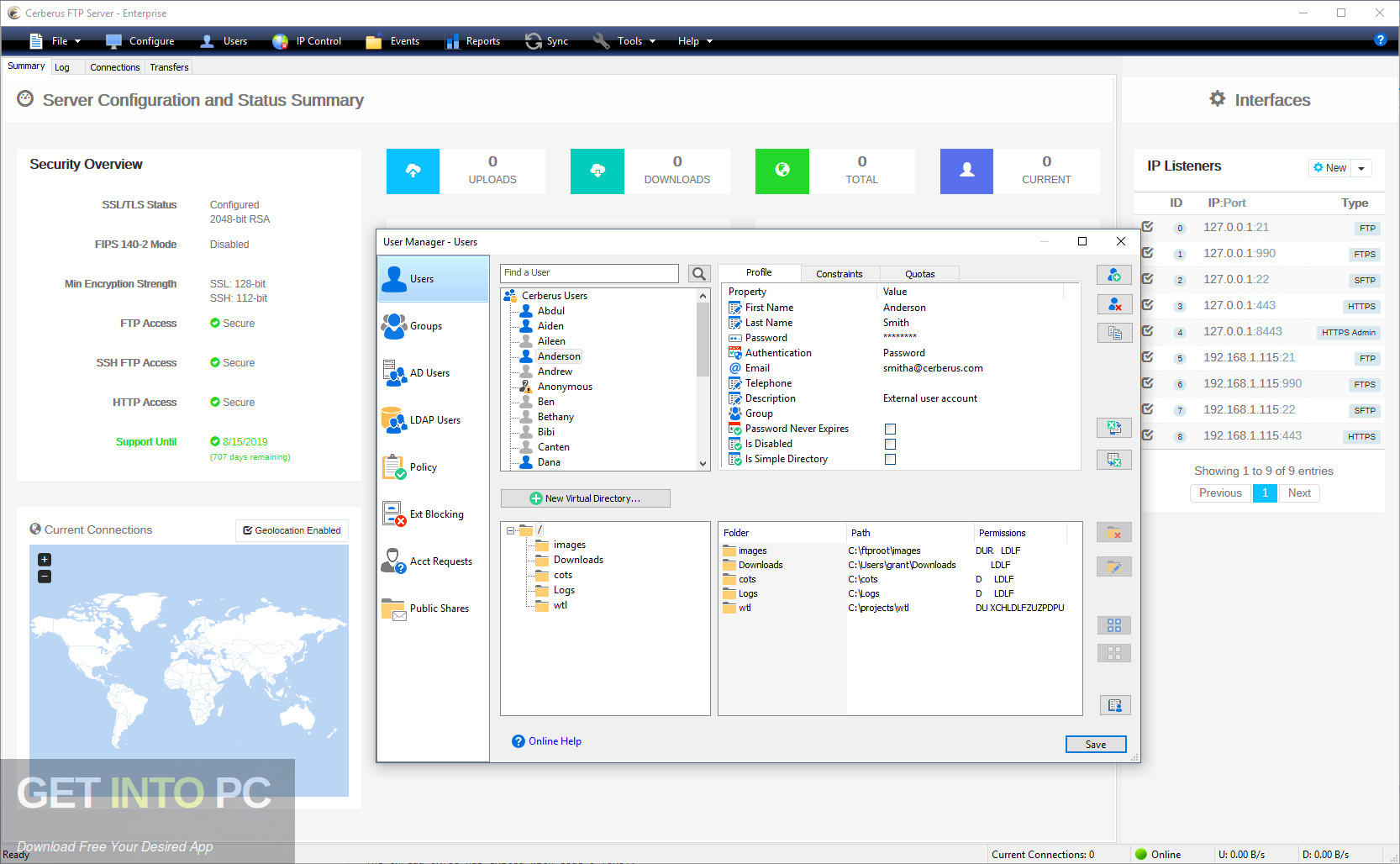Open the Profile tab

point(759,272)
